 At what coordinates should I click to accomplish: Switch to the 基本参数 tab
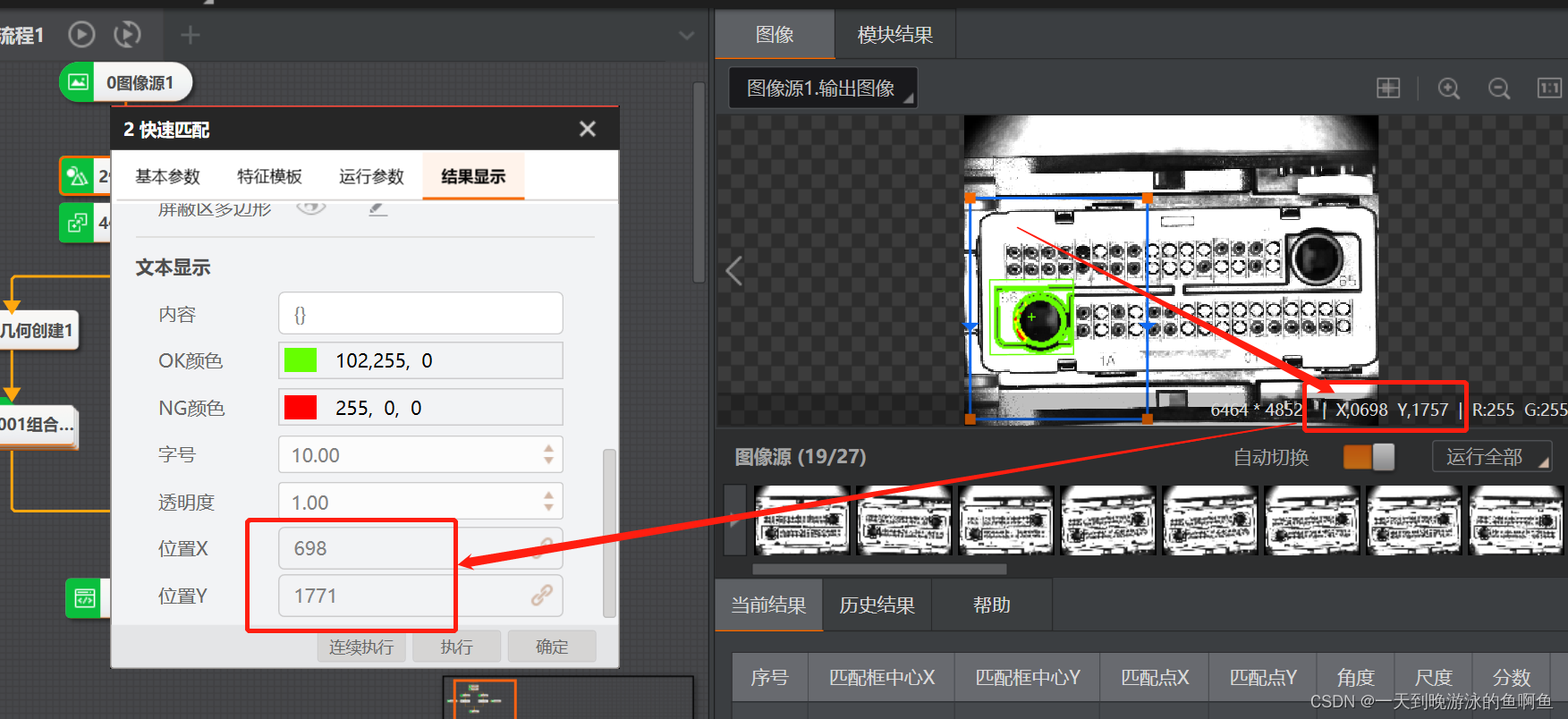point(167,176)
